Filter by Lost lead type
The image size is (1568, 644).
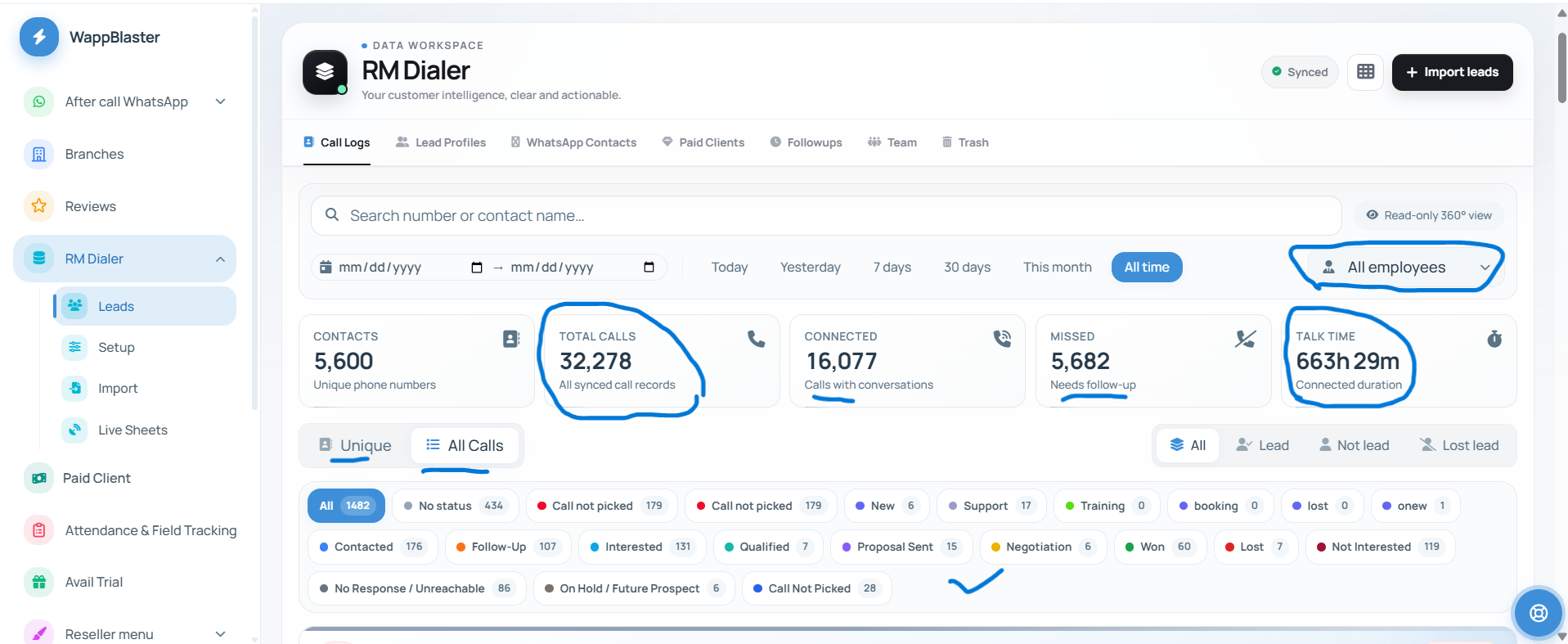(1460, 445)
